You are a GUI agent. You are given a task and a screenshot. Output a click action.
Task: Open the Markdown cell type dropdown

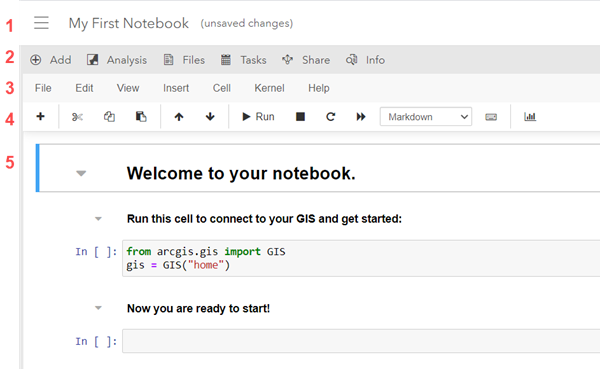[x=426, y=117]
